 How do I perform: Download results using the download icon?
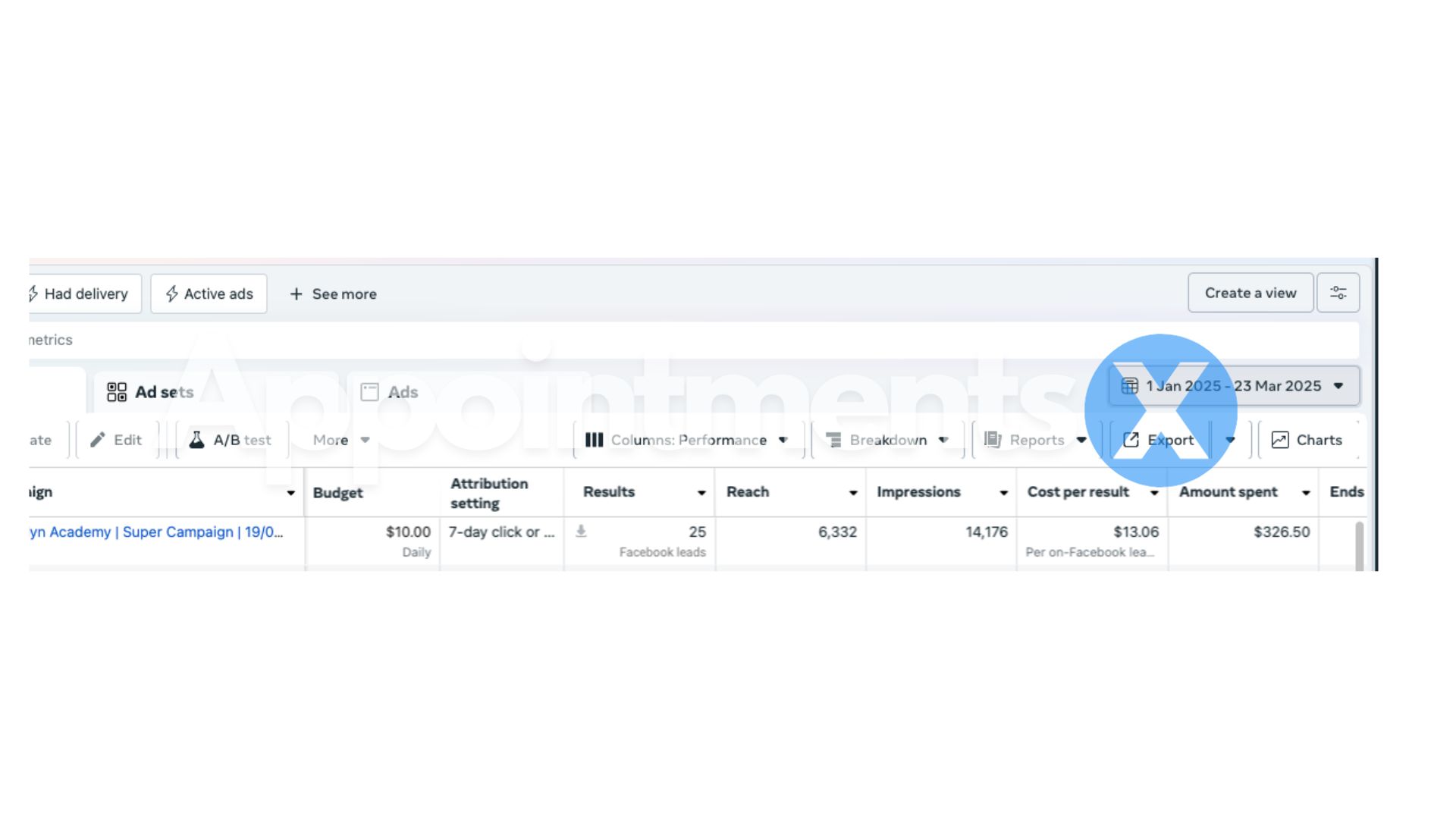tap(582, 532)
